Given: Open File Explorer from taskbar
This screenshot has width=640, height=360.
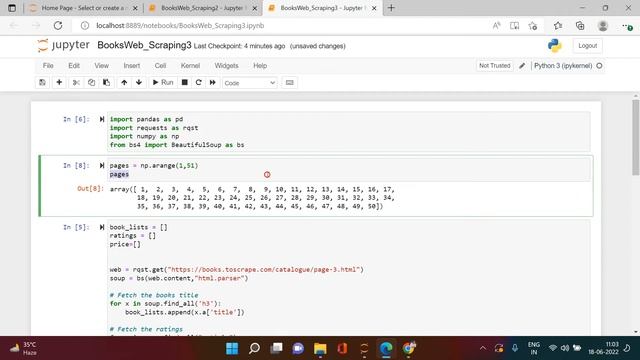Looking at the screenshot, I should (320, 348).
